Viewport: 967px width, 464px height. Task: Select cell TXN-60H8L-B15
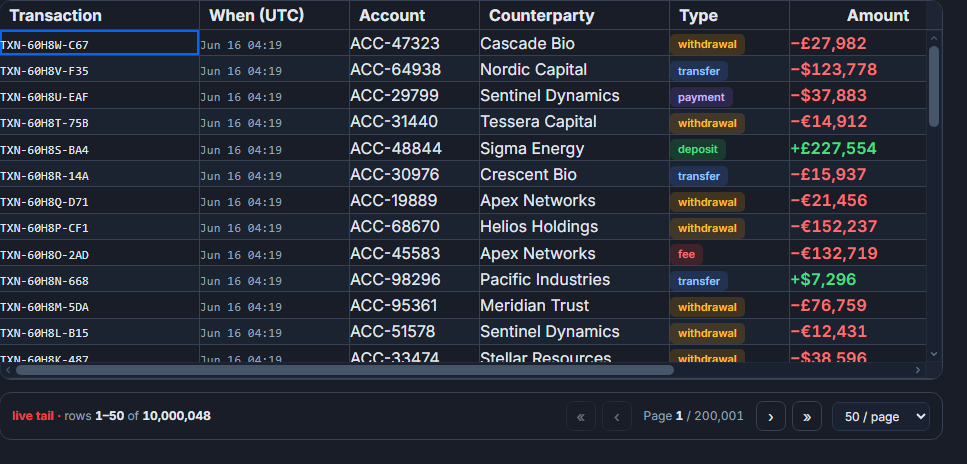[x=99, y=332]
